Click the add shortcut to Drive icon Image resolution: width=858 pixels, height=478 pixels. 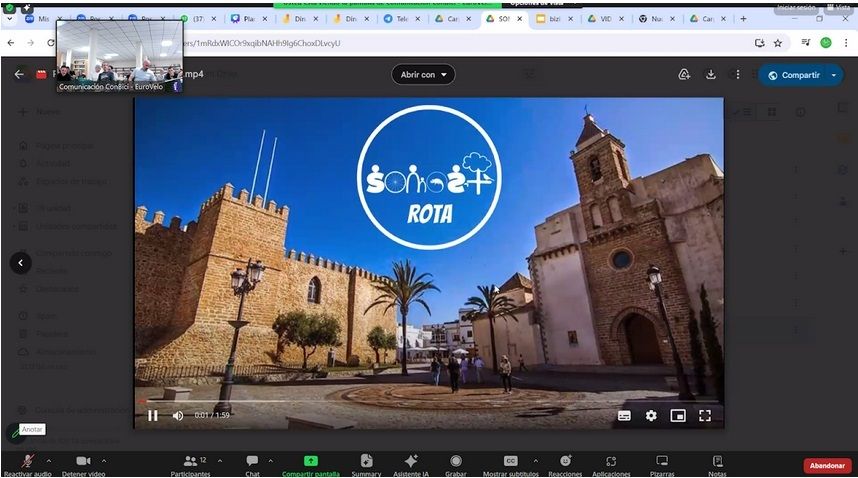click(684, 75)
